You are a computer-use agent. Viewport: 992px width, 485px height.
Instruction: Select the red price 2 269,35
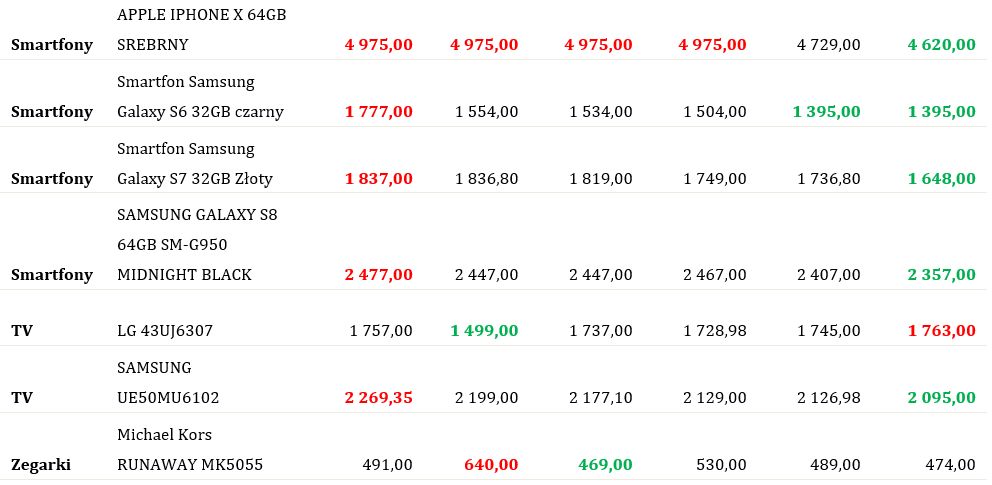378,398
